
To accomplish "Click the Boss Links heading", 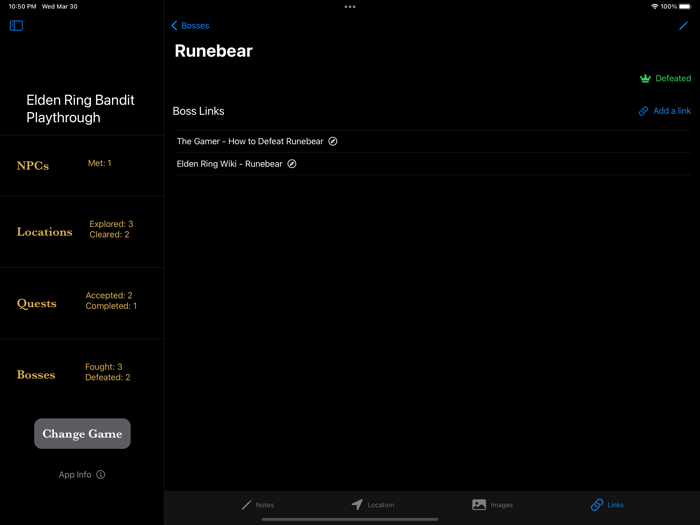I will pyautogui.click(x=198, y=111).
